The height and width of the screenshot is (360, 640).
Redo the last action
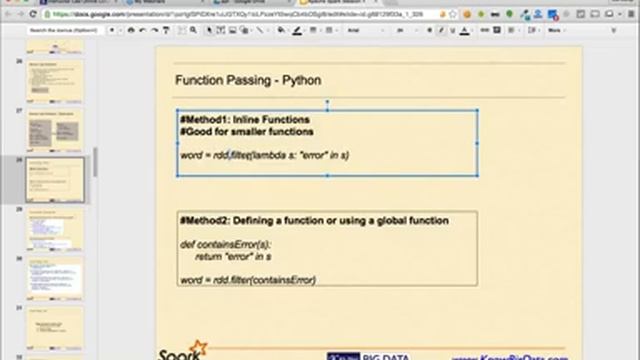click(x=154, y=30)
